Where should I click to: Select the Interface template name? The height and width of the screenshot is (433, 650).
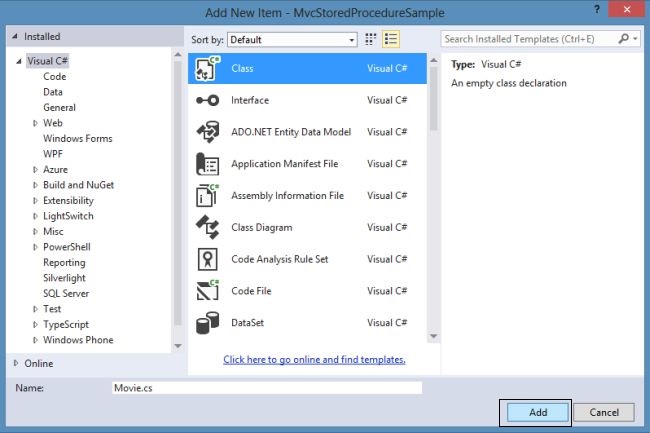point(250,100)
